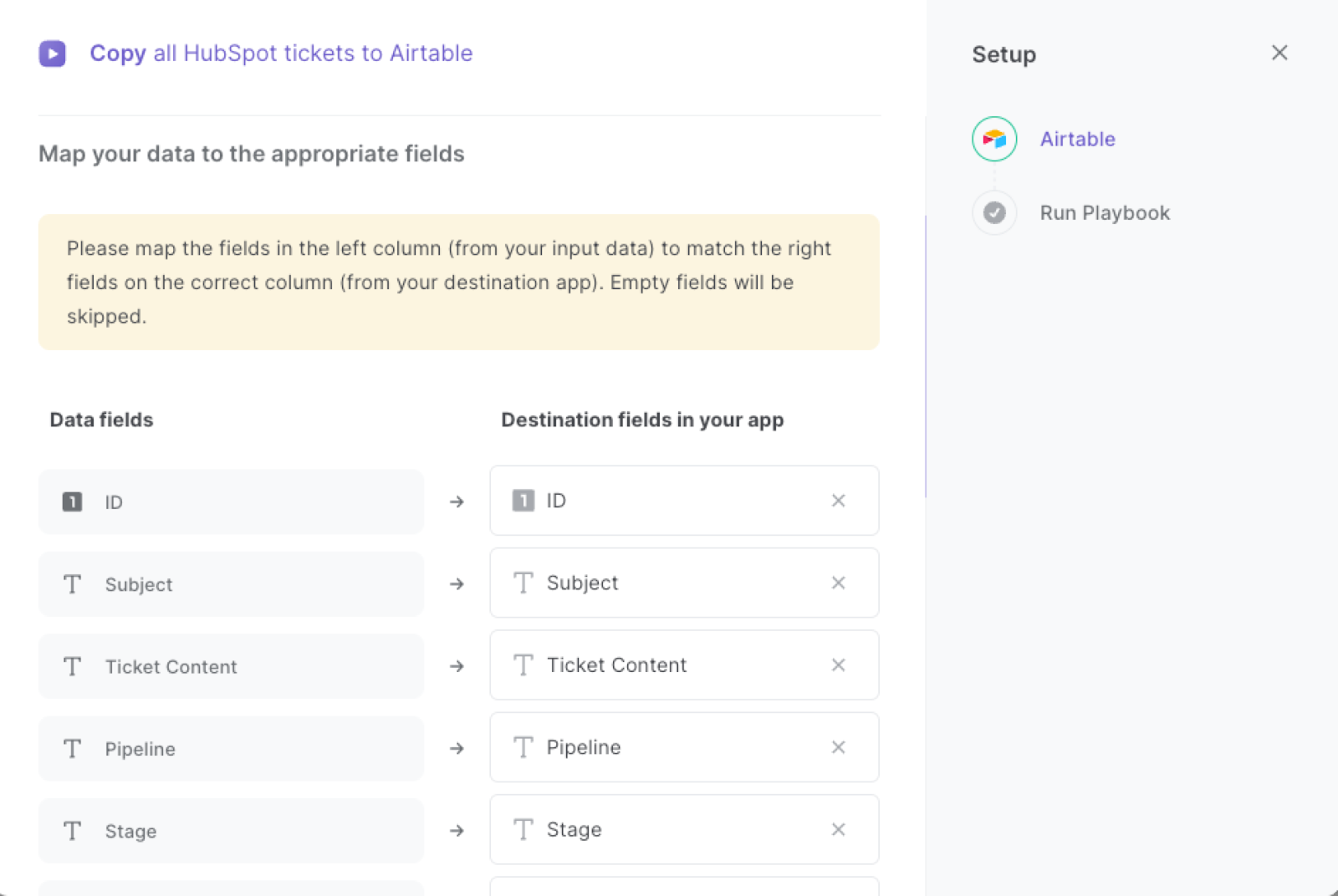Click text type icon in Subject data field
This screenshot has width=1338, height=896.
pos(72,584)
